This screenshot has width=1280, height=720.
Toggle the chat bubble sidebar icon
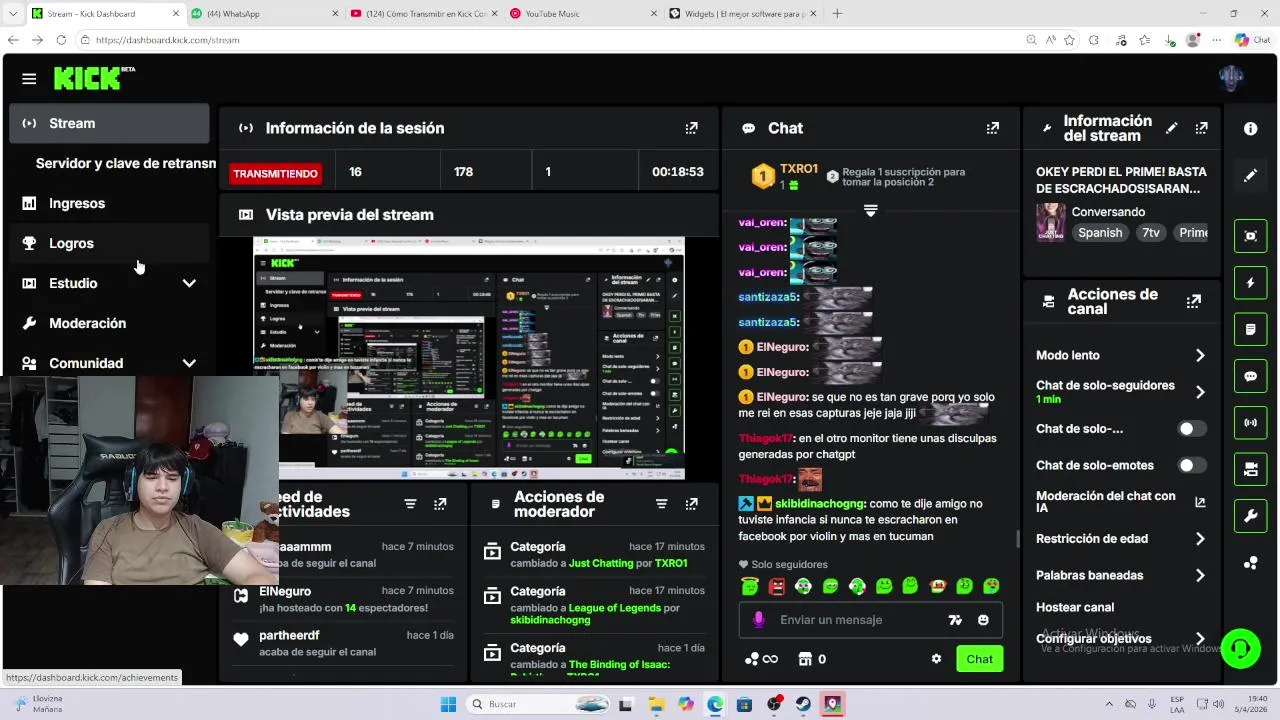1251,376
